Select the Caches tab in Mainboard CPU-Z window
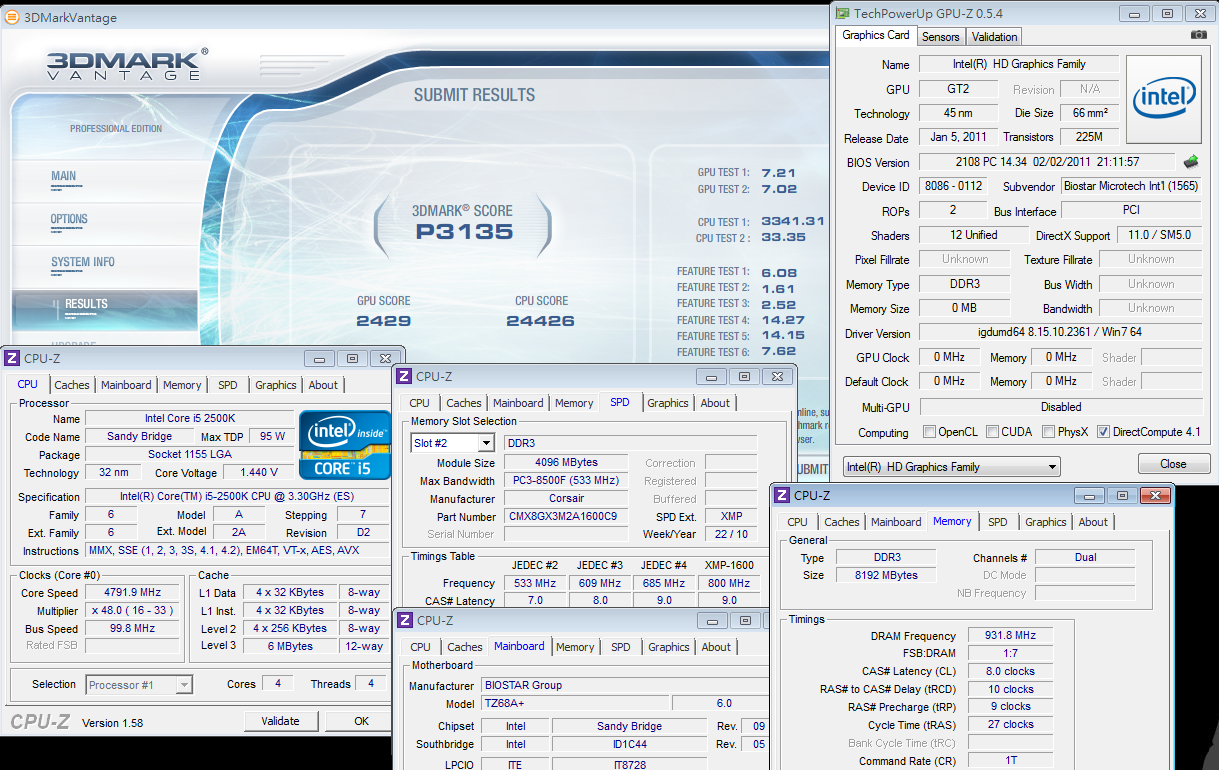The width and height of the screenshot is (1219, 770). click(x=465, y=647)
